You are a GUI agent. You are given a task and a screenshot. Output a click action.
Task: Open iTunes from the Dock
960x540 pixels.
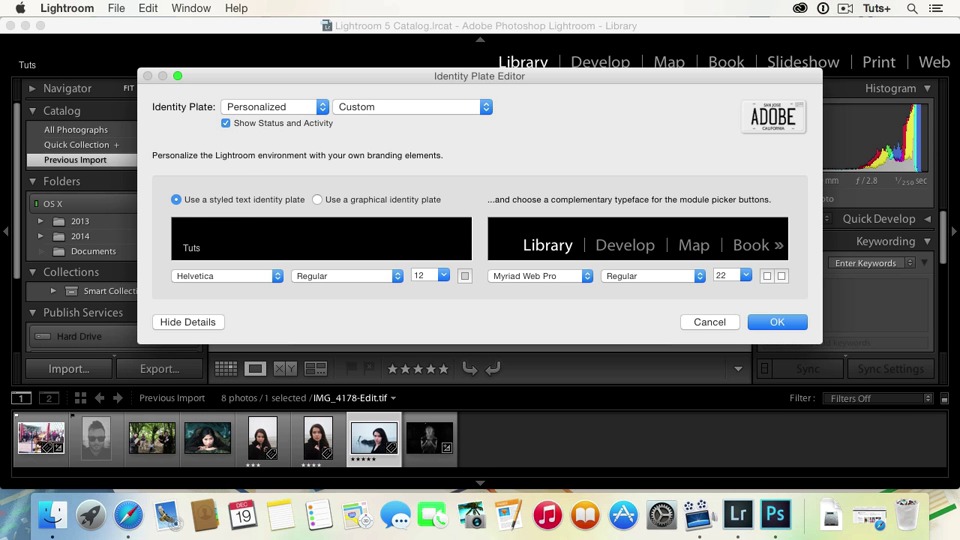pyautogui.click(x=547, y=515)
